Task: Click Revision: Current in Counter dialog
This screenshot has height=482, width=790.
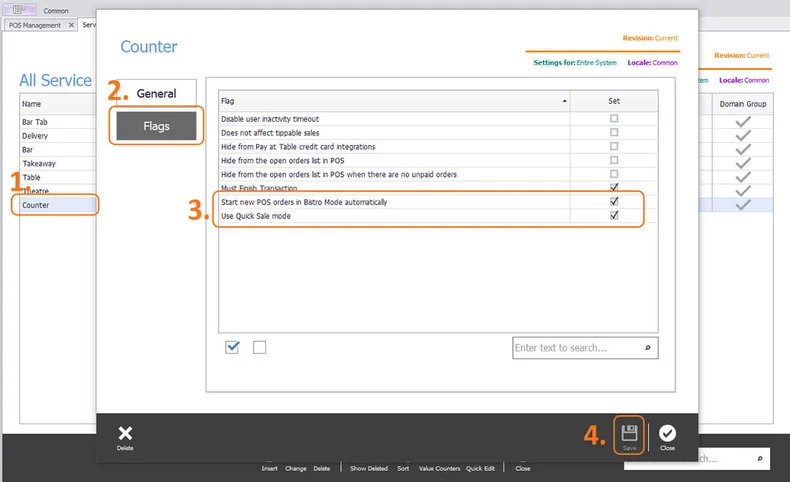Action: click(x=650, y=38)
